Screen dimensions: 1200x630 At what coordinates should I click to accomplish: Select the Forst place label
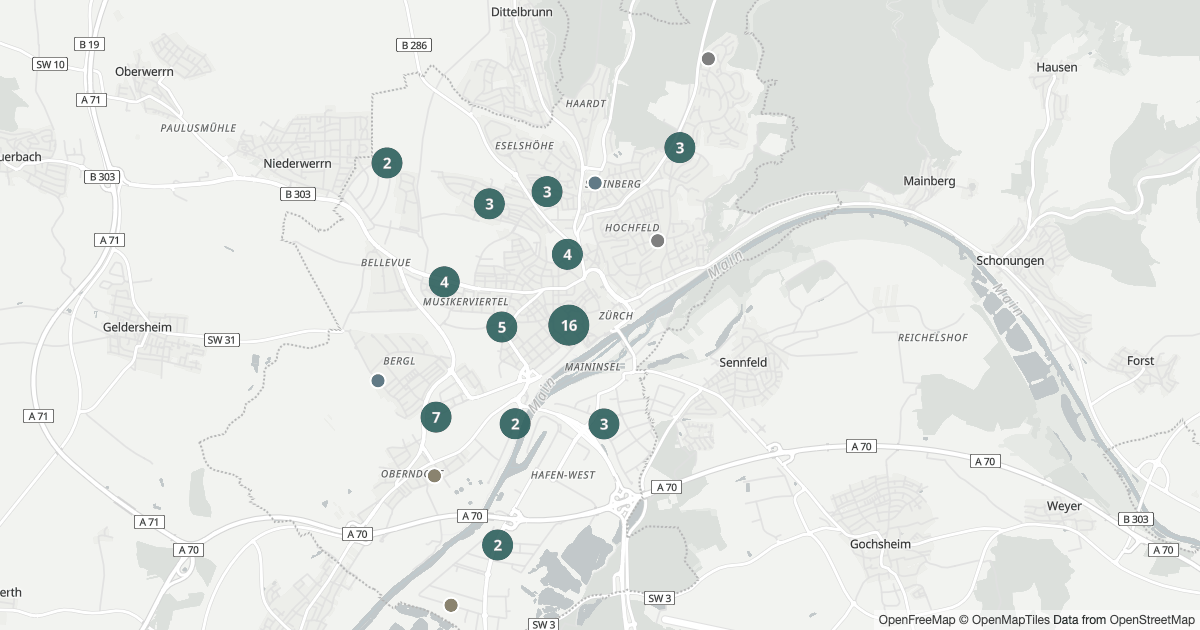[x=1140, y=360]
